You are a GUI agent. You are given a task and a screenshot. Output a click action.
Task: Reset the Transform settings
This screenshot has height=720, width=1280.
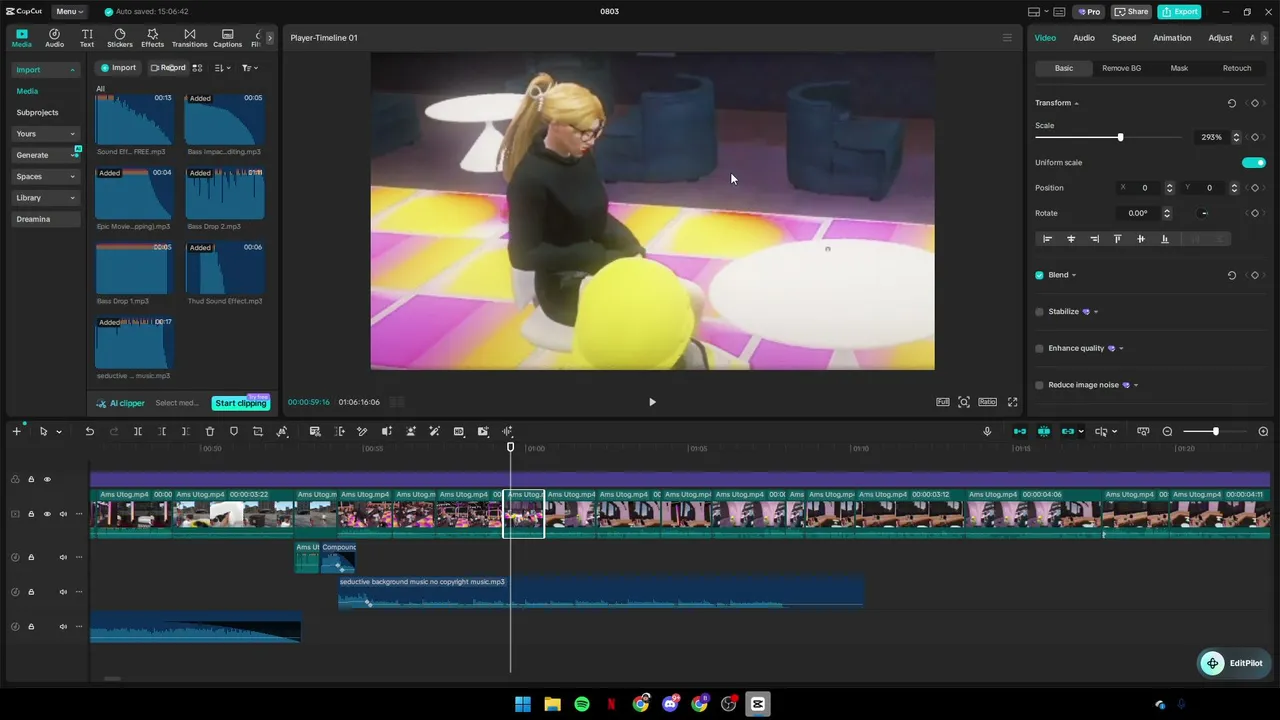[1231, 103]
